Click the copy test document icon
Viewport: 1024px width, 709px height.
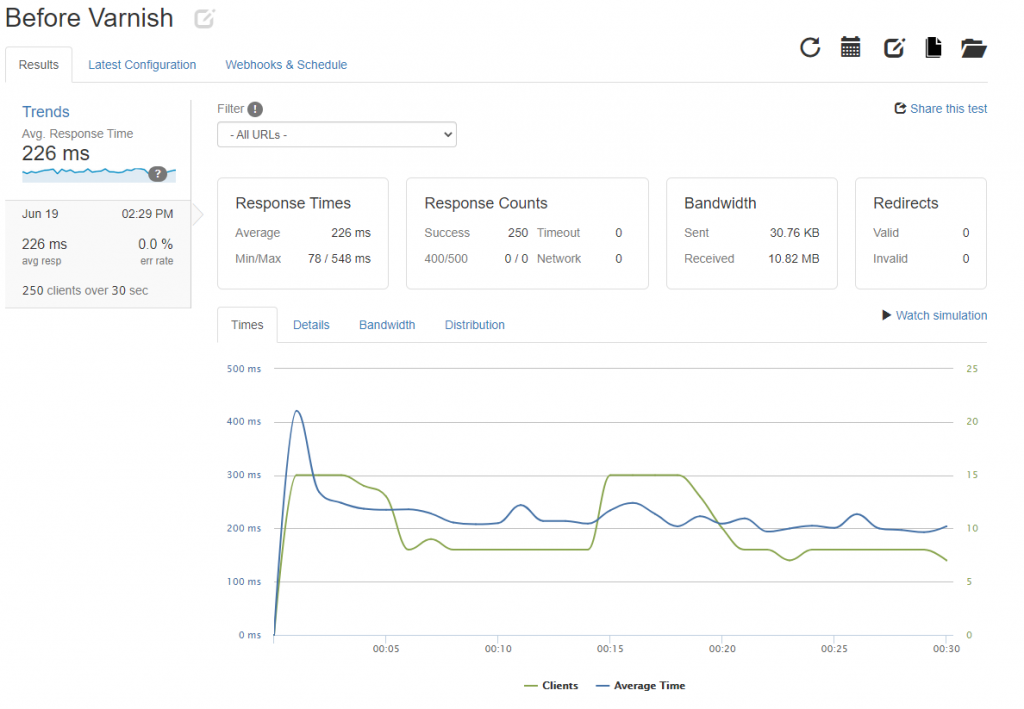click(x=933, y=47)
